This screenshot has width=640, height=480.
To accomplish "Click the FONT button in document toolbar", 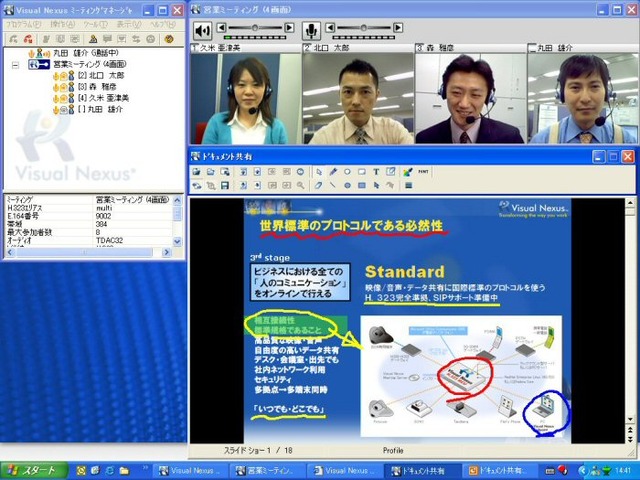I will point(423,172).
